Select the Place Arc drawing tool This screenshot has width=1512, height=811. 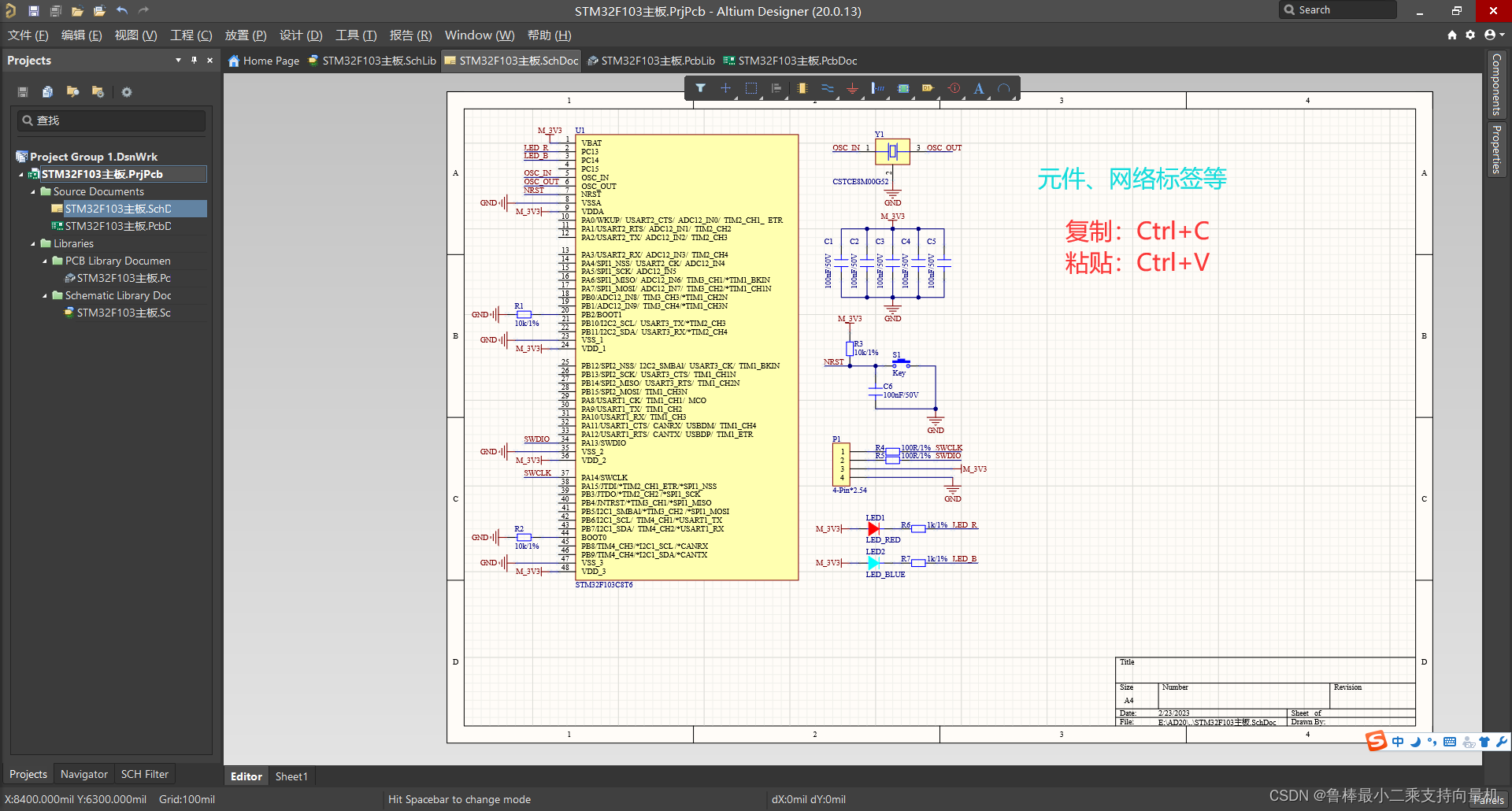(1003, 88)
